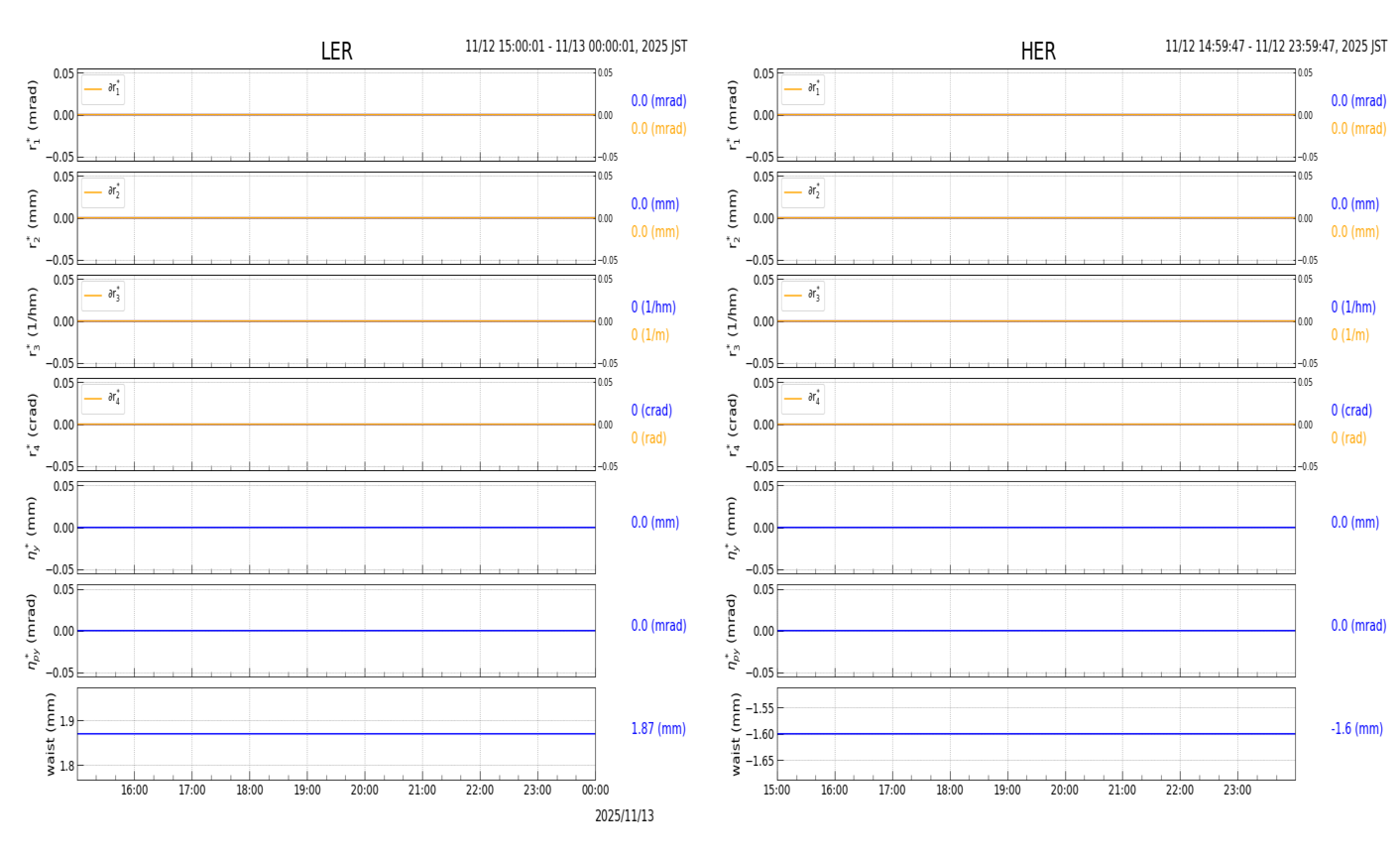The height and width of the screenshot is (857, 1400).
Task: Click the ∂r4* legend in LER plot
Action: [x=103, y=399]
